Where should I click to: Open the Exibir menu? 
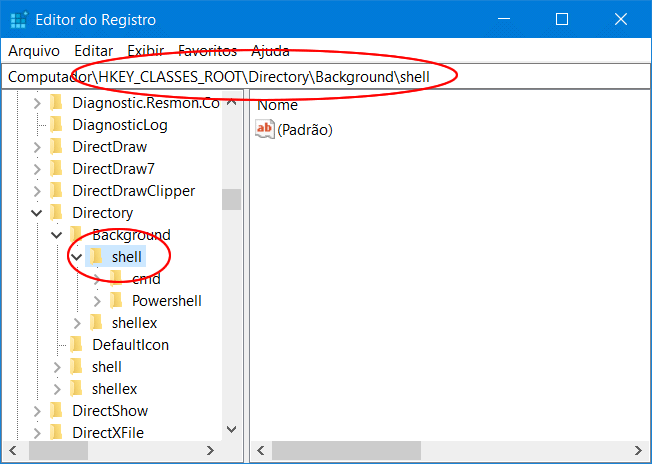(x=146, y=50)
